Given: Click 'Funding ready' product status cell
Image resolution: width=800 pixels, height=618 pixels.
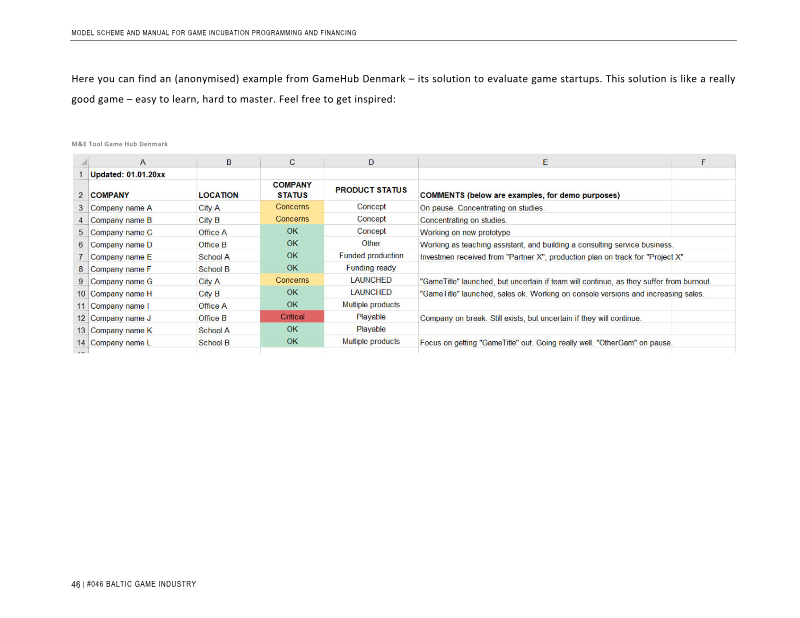Looking at the screenshot, I should click(x=371, y=268).
